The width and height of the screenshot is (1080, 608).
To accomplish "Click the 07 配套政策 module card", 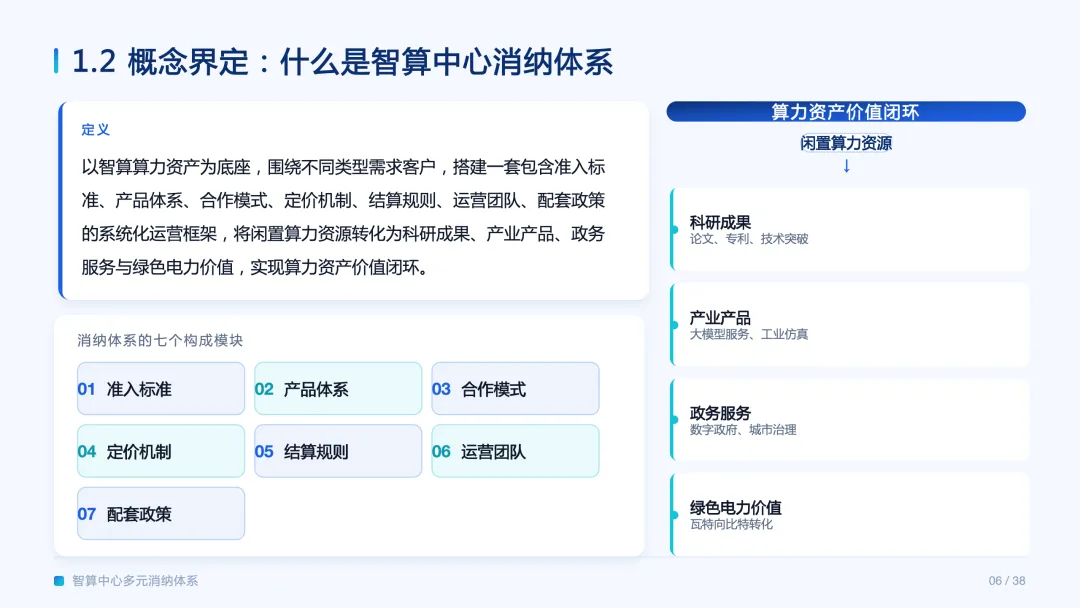I will pos(160,514).
